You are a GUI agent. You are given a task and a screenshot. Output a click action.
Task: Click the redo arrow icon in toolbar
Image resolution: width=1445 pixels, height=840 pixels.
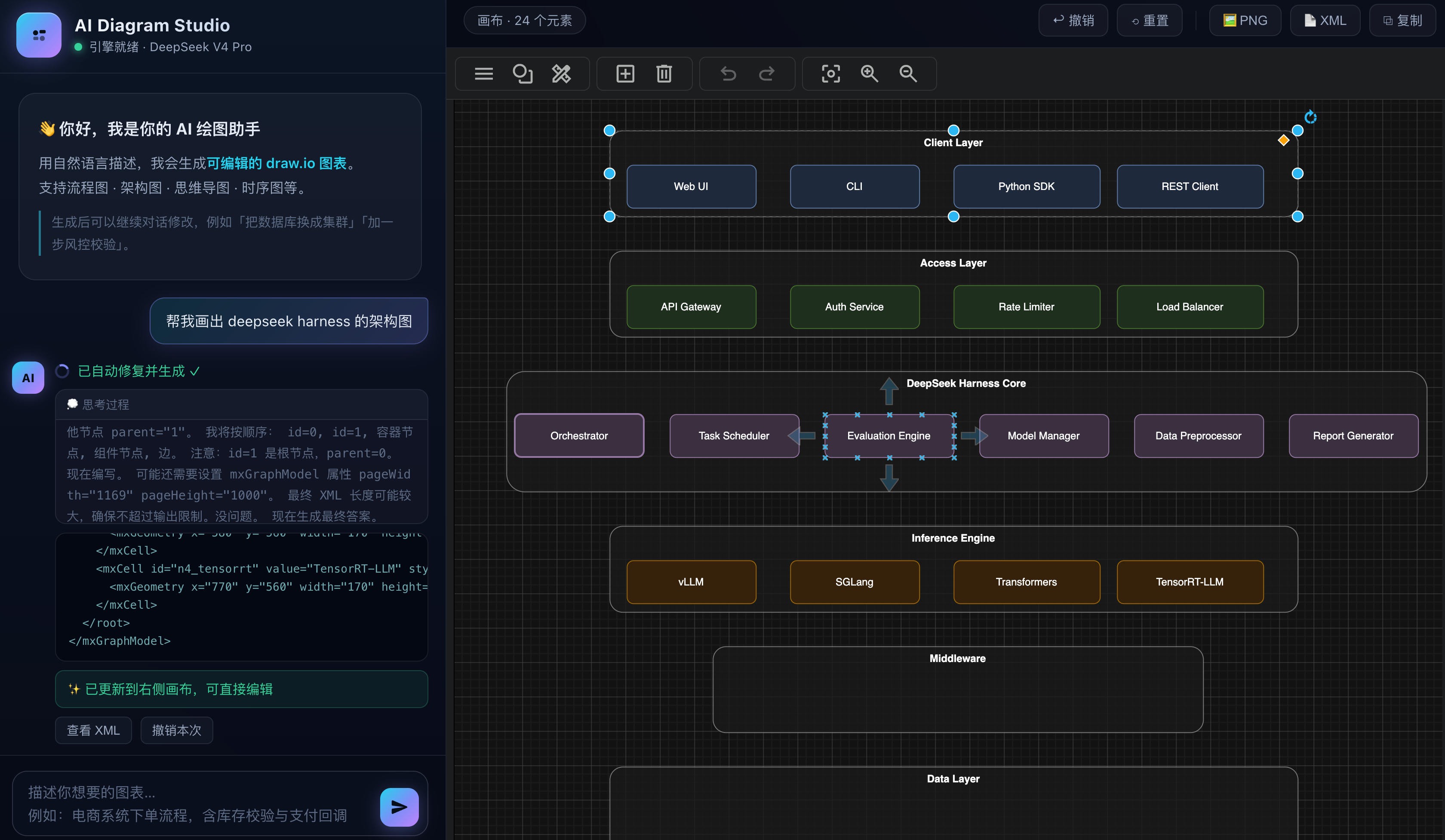pos(767,74)
